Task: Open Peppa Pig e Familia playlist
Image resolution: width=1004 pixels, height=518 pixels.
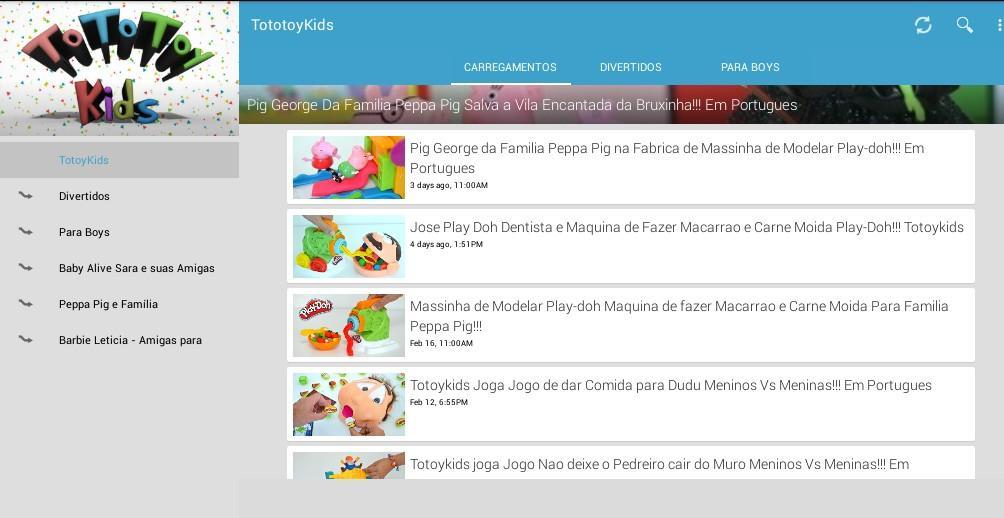Action: 119,304
